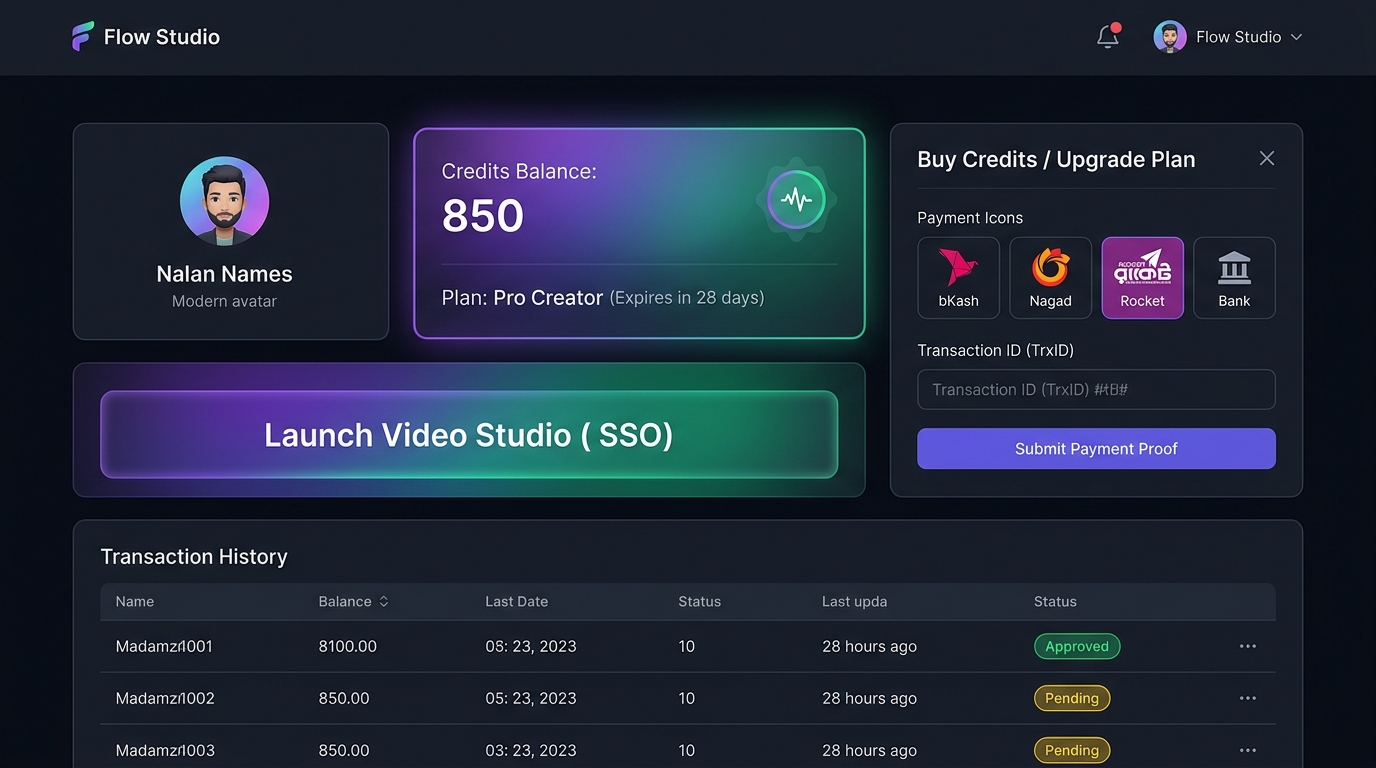Image resolution: width=1376 pixels, height=768 pixels.
Task: Select Nagad payment method
Action: click(1050, 278)
